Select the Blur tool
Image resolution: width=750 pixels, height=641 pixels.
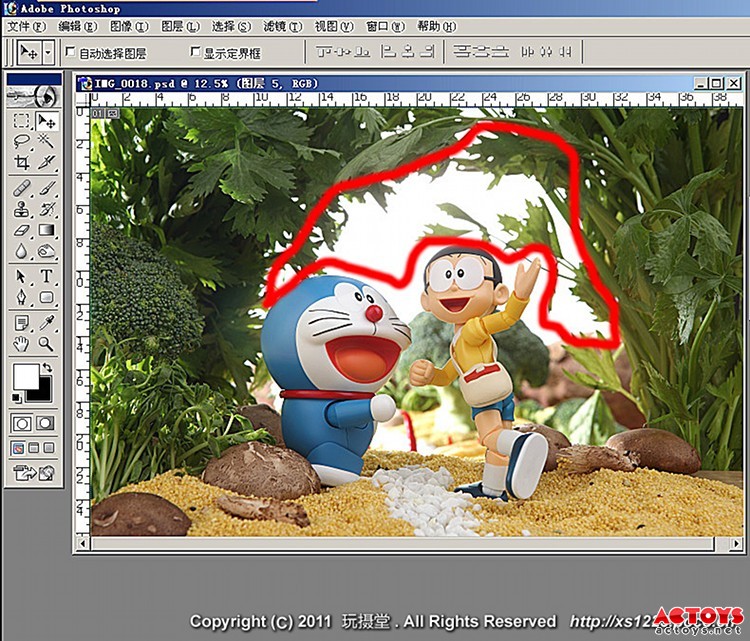coord(22,251)
